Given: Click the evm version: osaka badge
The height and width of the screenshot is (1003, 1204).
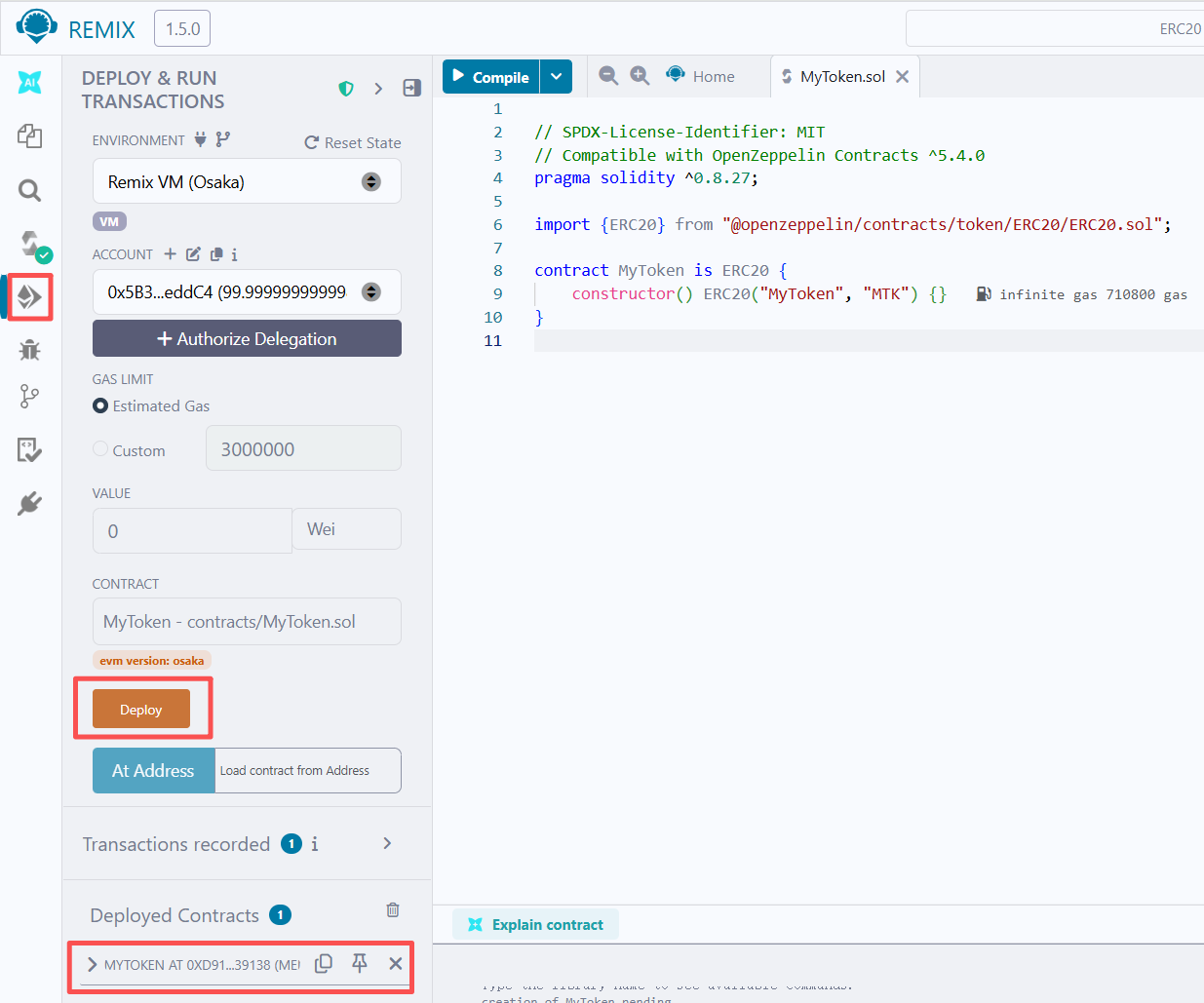Looking at the screenshot, I should [x=152, y=660].
